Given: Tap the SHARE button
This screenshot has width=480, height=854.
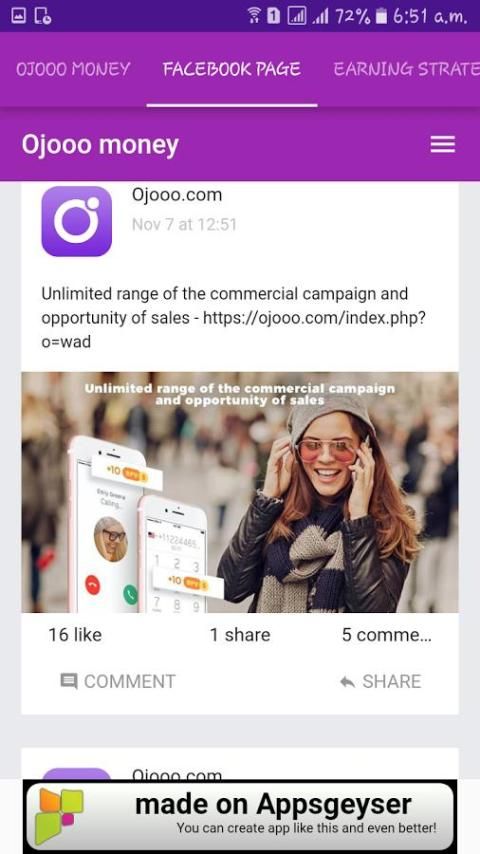Looking at the screenshot, I should tap(380, 681).
